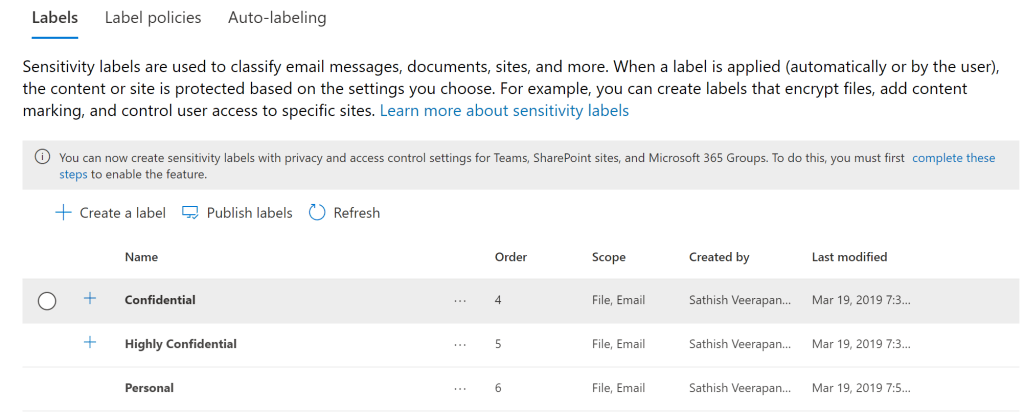1024x412 pixels.
Task: Select the Confidential row radio circle
Action: point(46,301)
